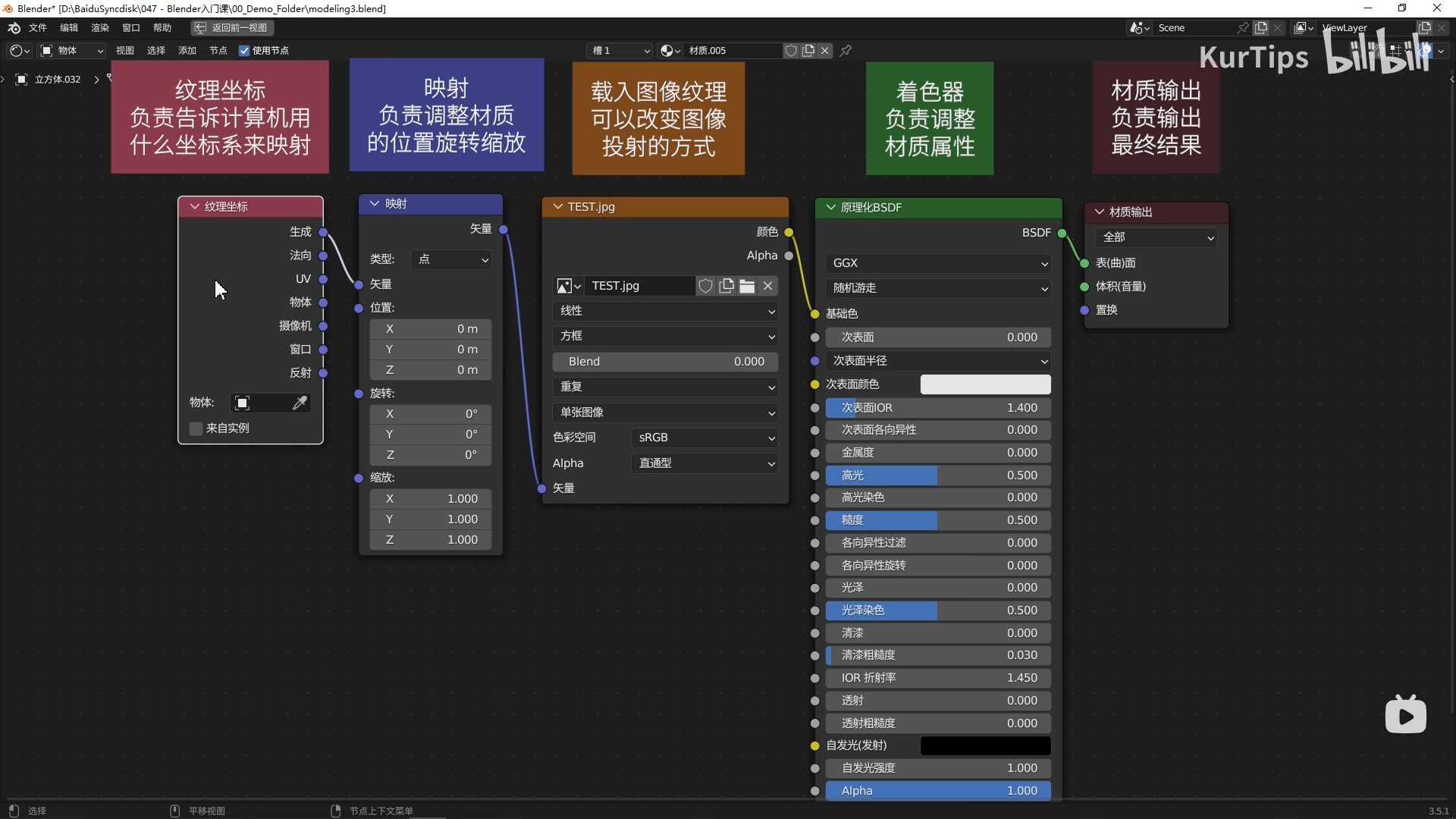Image resolution: width=1456 pixels, height=819 pixels.
Task: Click the pin icon beside 材质.005
Action: [x=846, y=51]
